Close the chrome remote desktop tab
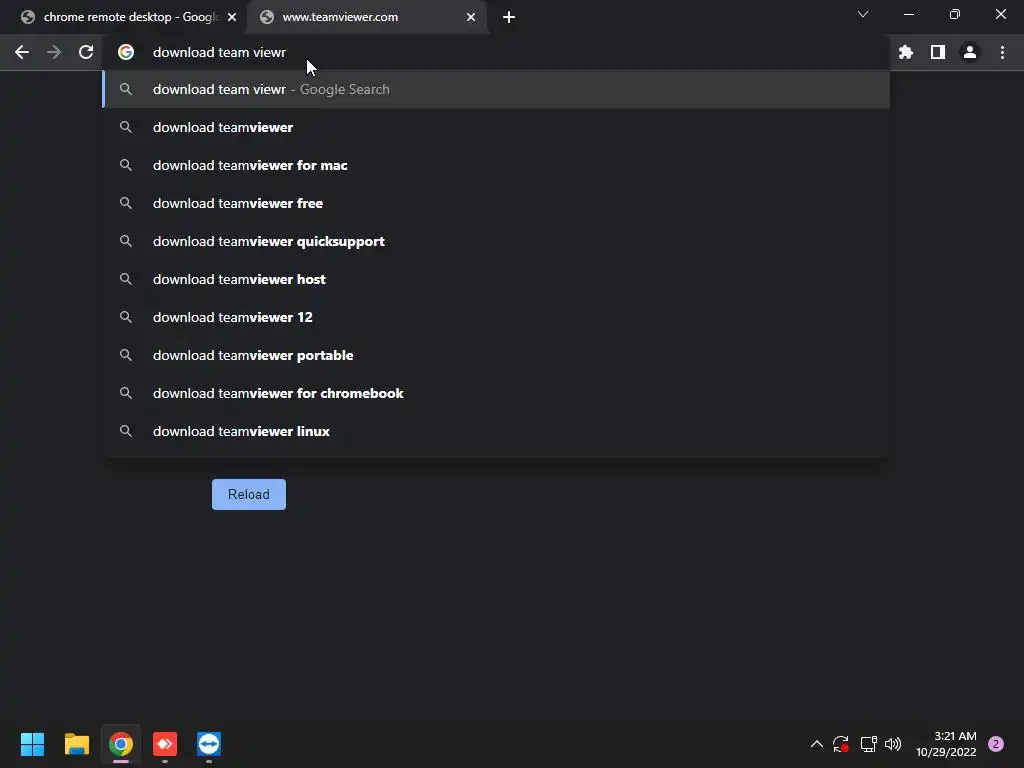Image resolution: width=1024 pixels, height=768 pixels. [232, 17]
